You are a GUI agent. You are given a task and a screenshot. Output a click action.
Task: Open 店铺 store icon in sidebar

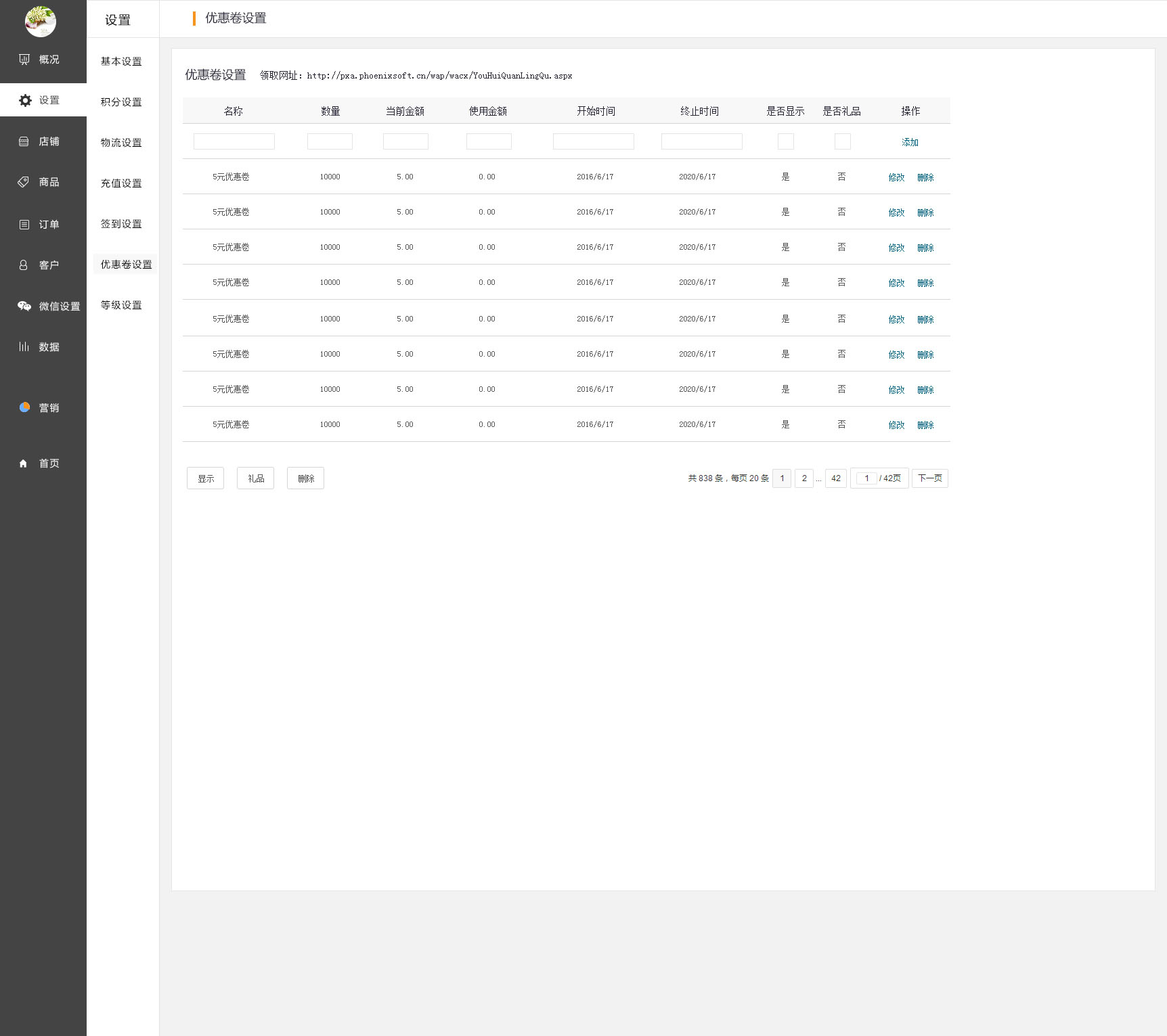(24, 141)
